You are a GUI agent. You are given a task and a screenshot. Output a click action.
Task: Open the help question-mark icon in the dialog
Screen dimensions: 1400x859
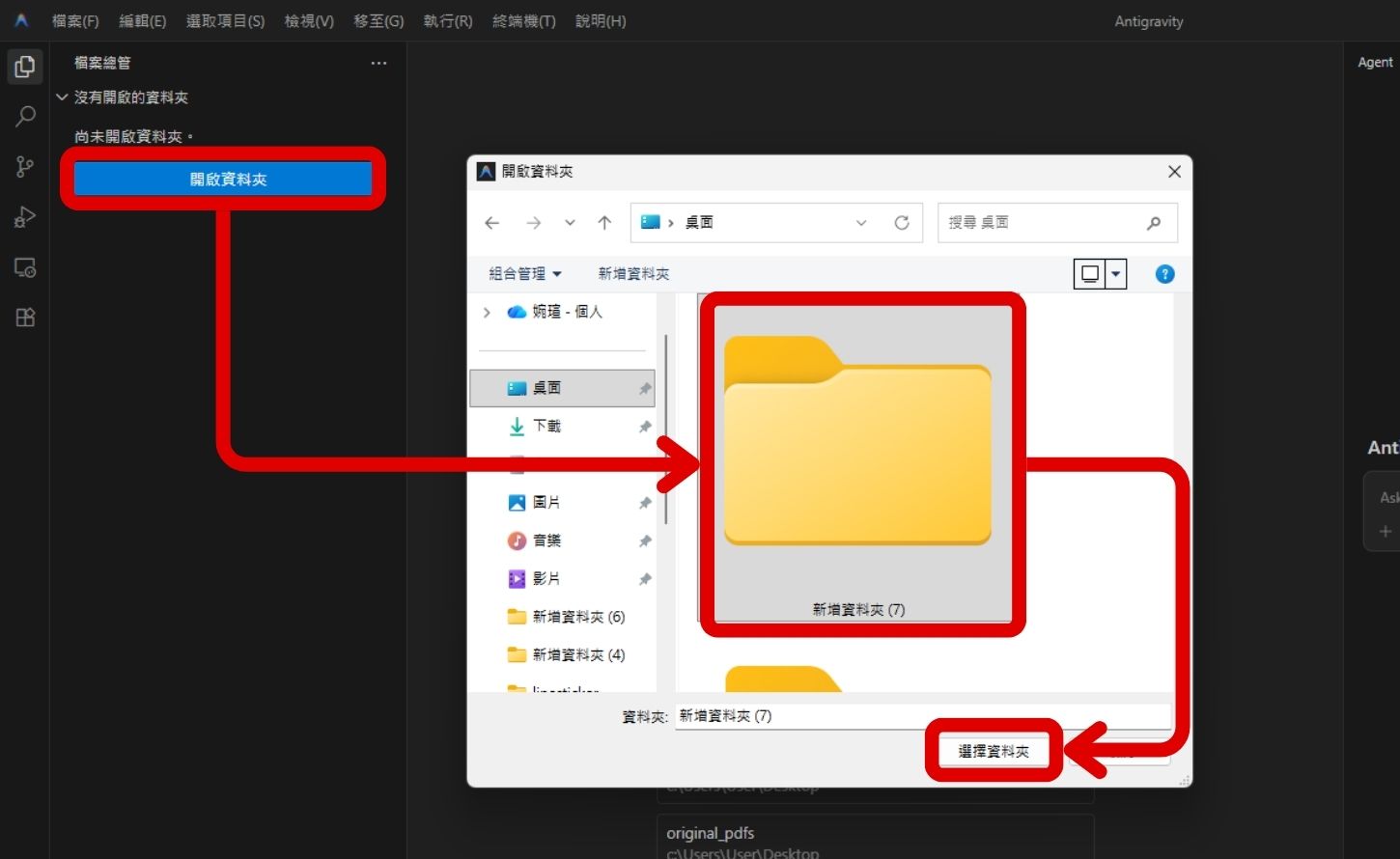(x=1164, y=273)
